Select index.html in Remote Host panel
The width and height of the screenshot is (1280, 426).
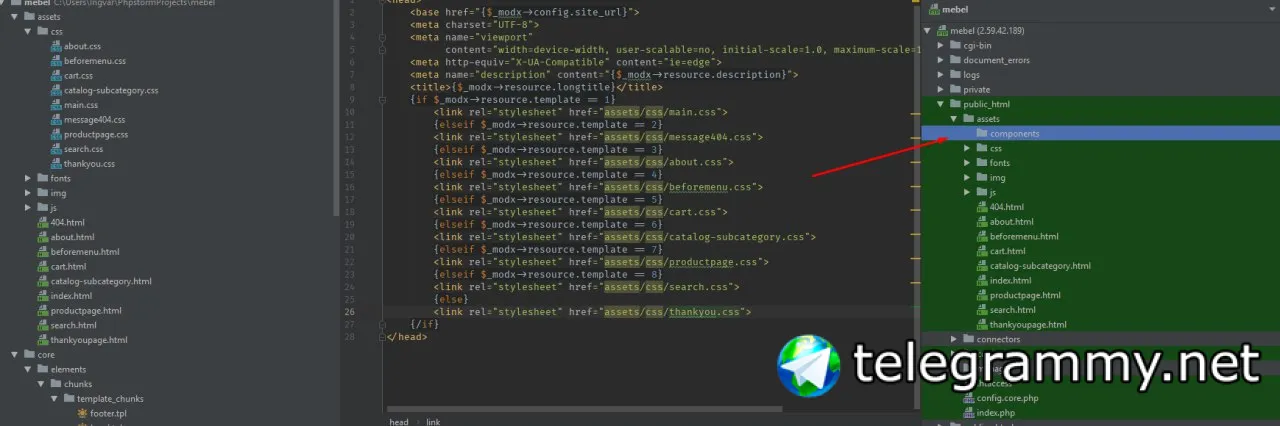click(1010, 281)
